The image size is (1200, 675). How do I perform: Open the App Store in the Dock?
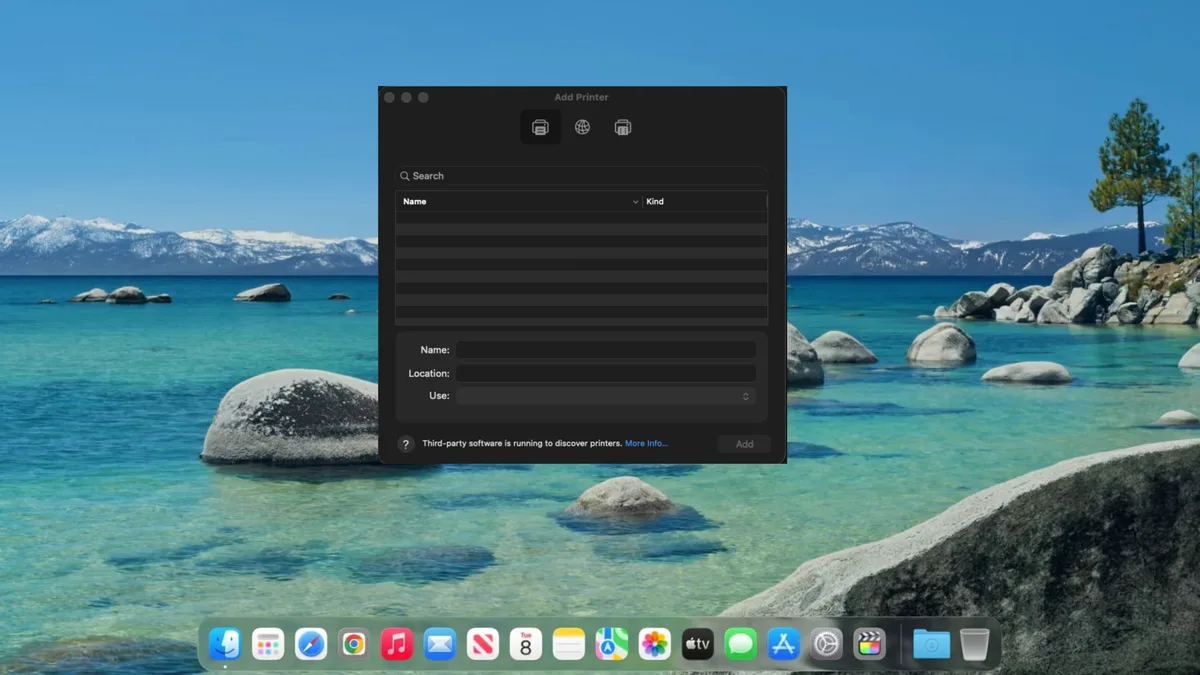point(784,644)
